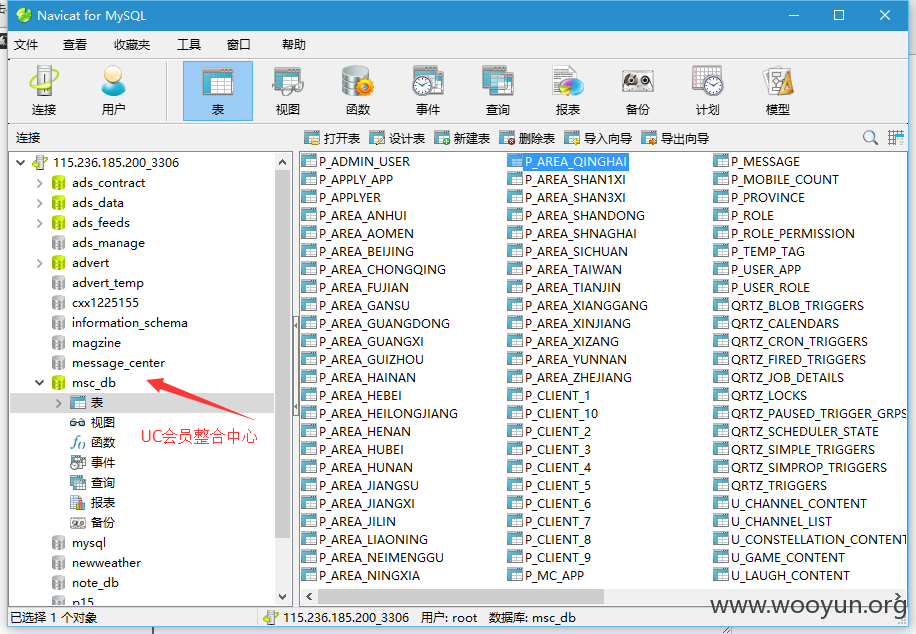Select table QRTZ_LOCKS

(x=760, y=396)
